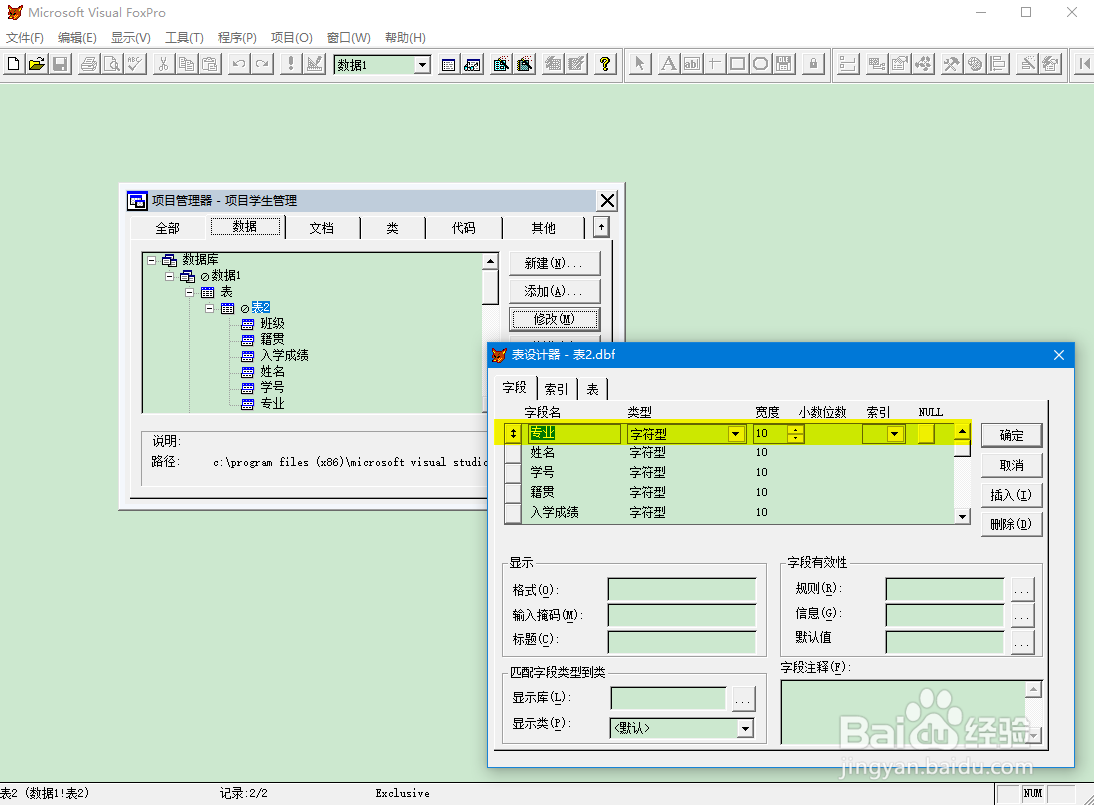Click the 格式(O) input field
Screen dimensions: 1094x805
click(682, 590)
